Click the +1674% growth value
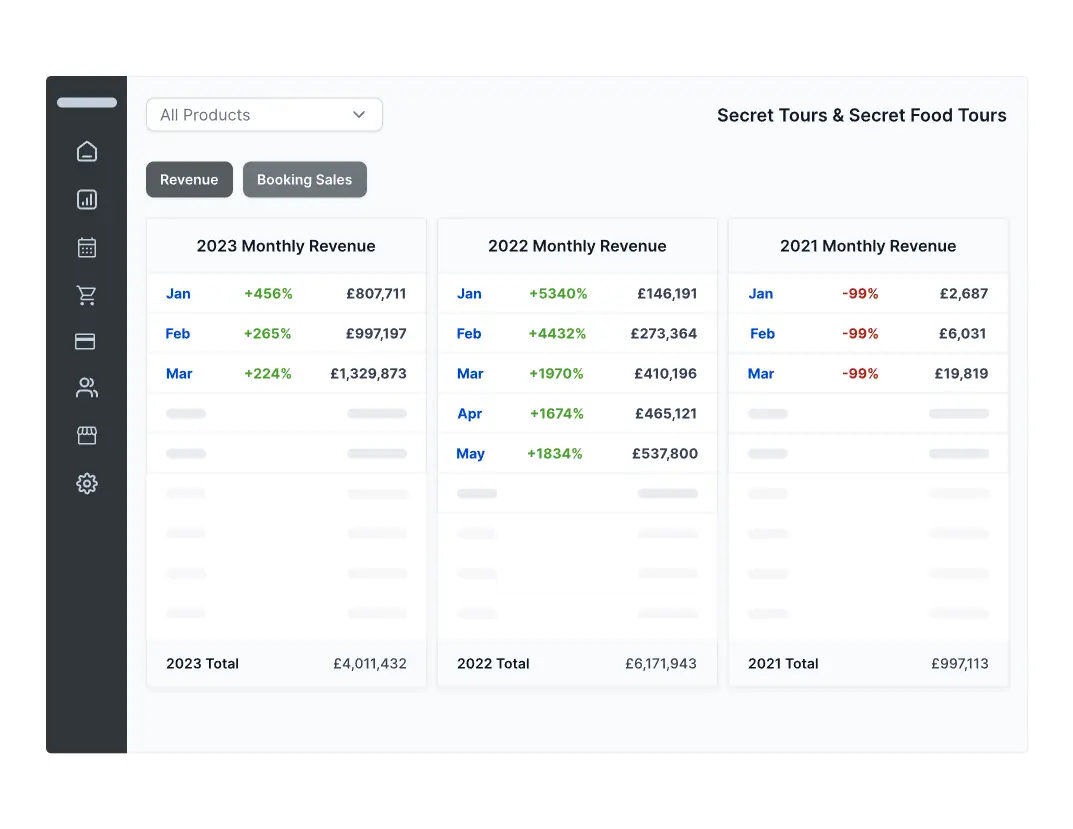This screenshot has height=829, width=1073. (x=556, y=413)
